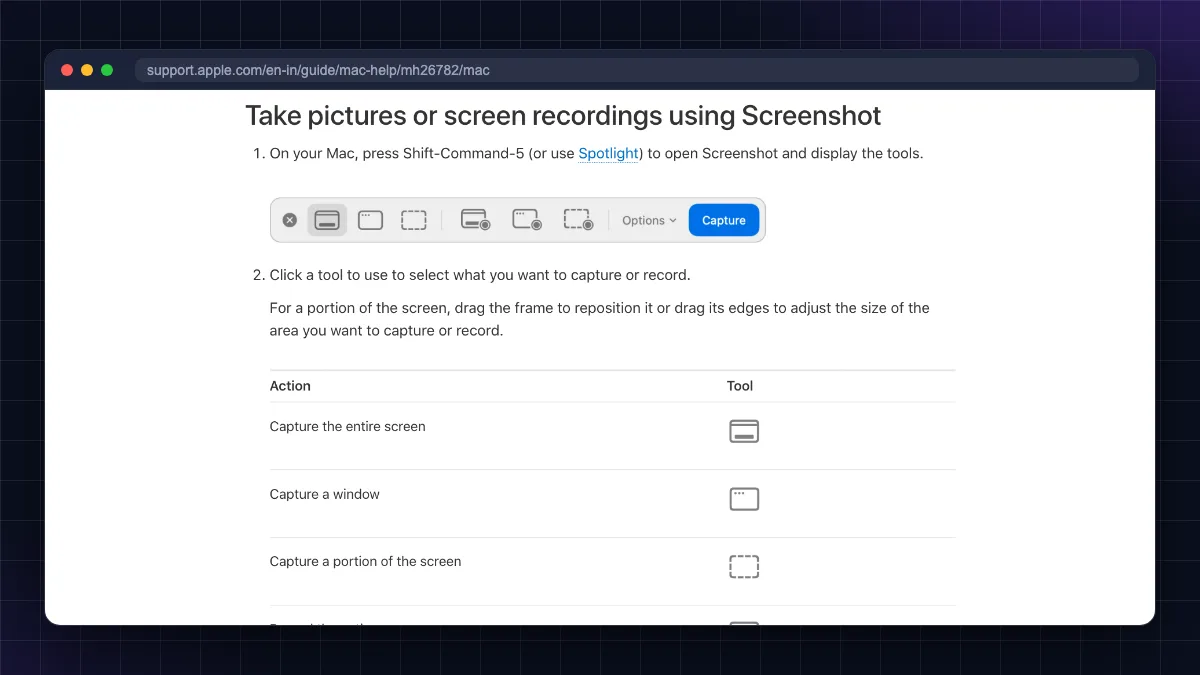
Task: Select Record Selected Window icon in toolbar image
Action: click(527, 220)
